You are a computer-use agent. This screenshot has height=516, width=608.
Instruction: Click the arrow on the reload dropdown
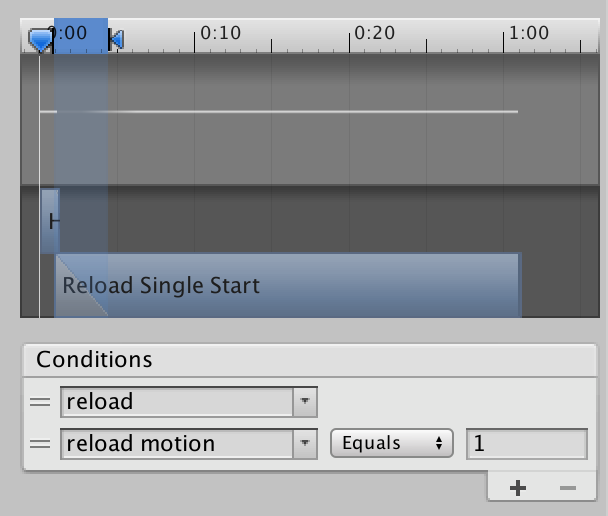(305, 402)
